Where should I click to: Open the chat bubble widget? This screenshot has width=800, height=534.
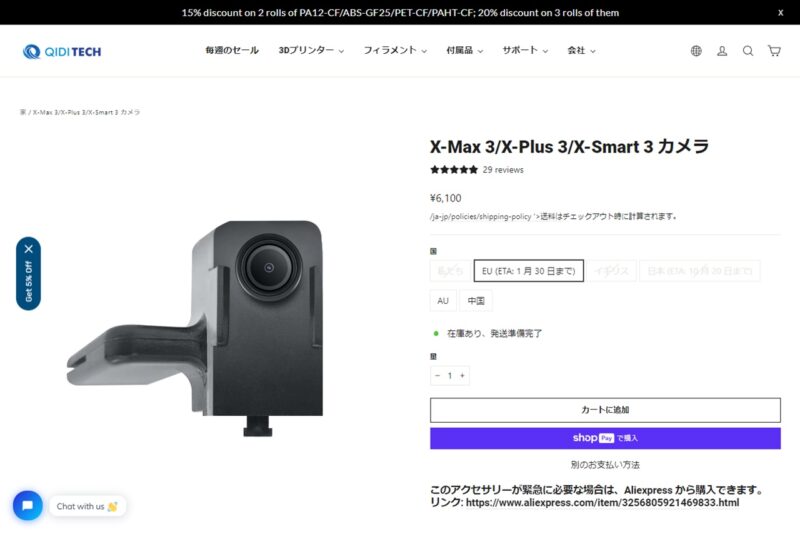pyautogui.click(x=28, y=505)
